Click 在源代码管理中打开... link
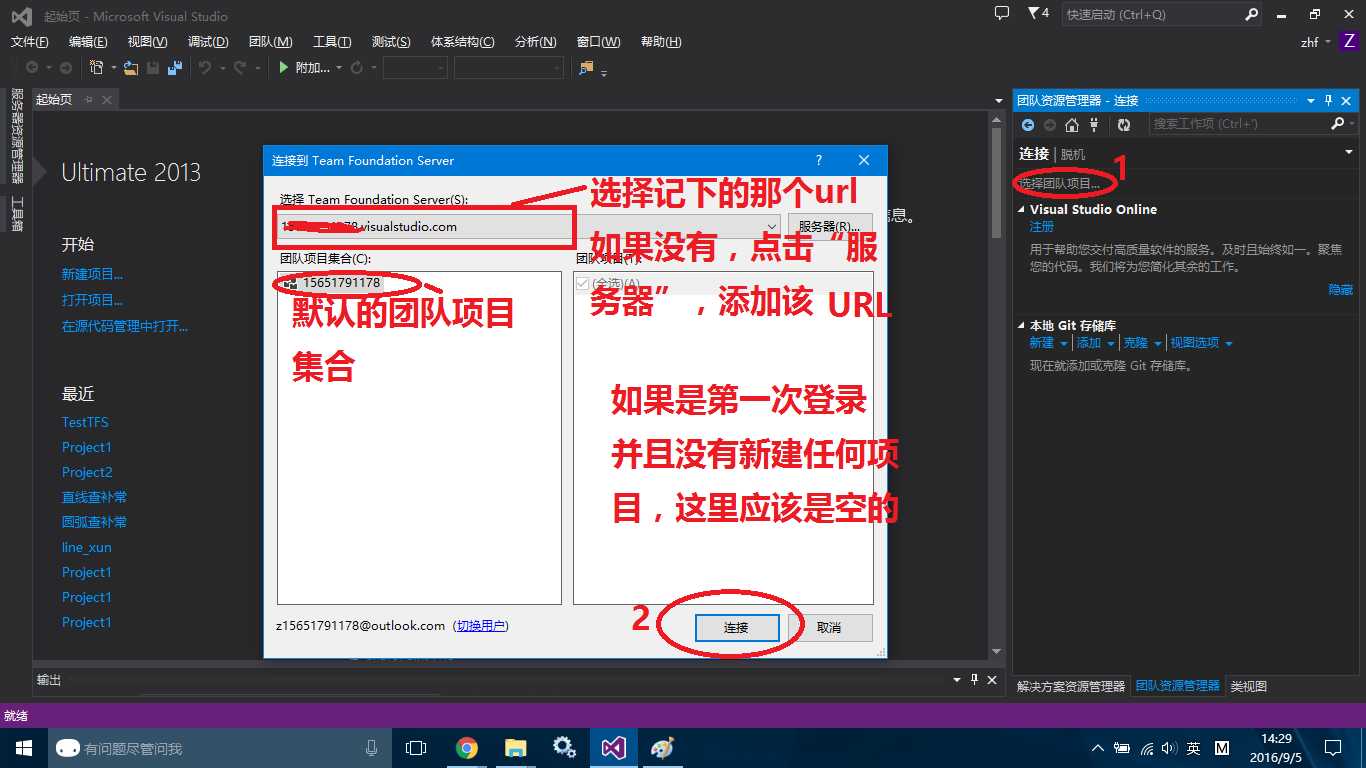1366x768 pixels. (124, 326)
